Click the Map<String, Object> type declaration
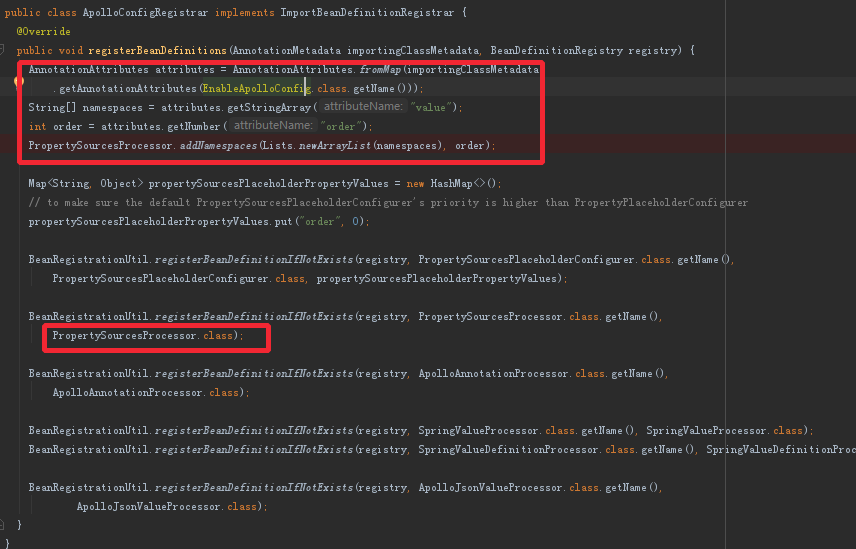This screenshot has width=856, height=549. [x=85, y=184]
